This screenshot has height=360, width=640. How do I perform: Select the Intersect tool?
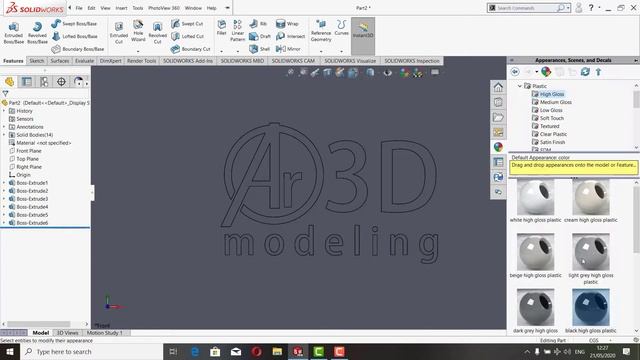click(290, 36)
